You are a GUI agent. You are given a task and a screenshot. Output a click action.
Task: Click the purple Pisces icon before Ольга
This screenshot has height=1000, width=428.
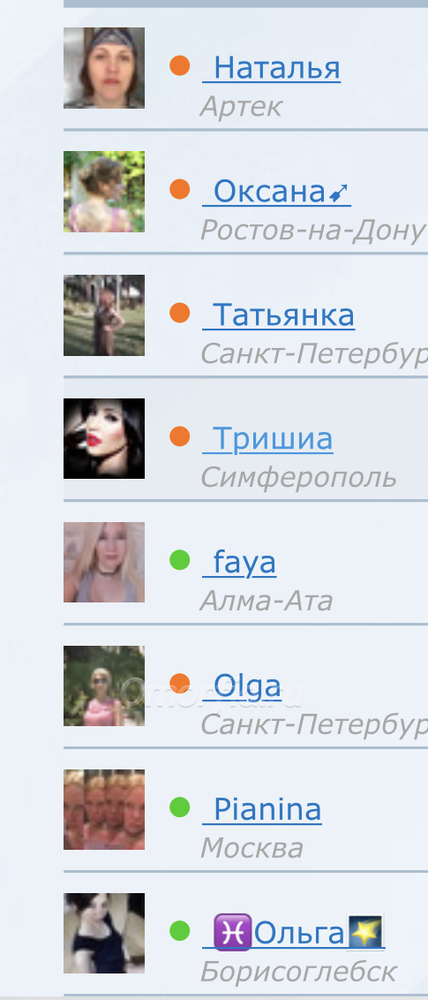tap(232, 932)
